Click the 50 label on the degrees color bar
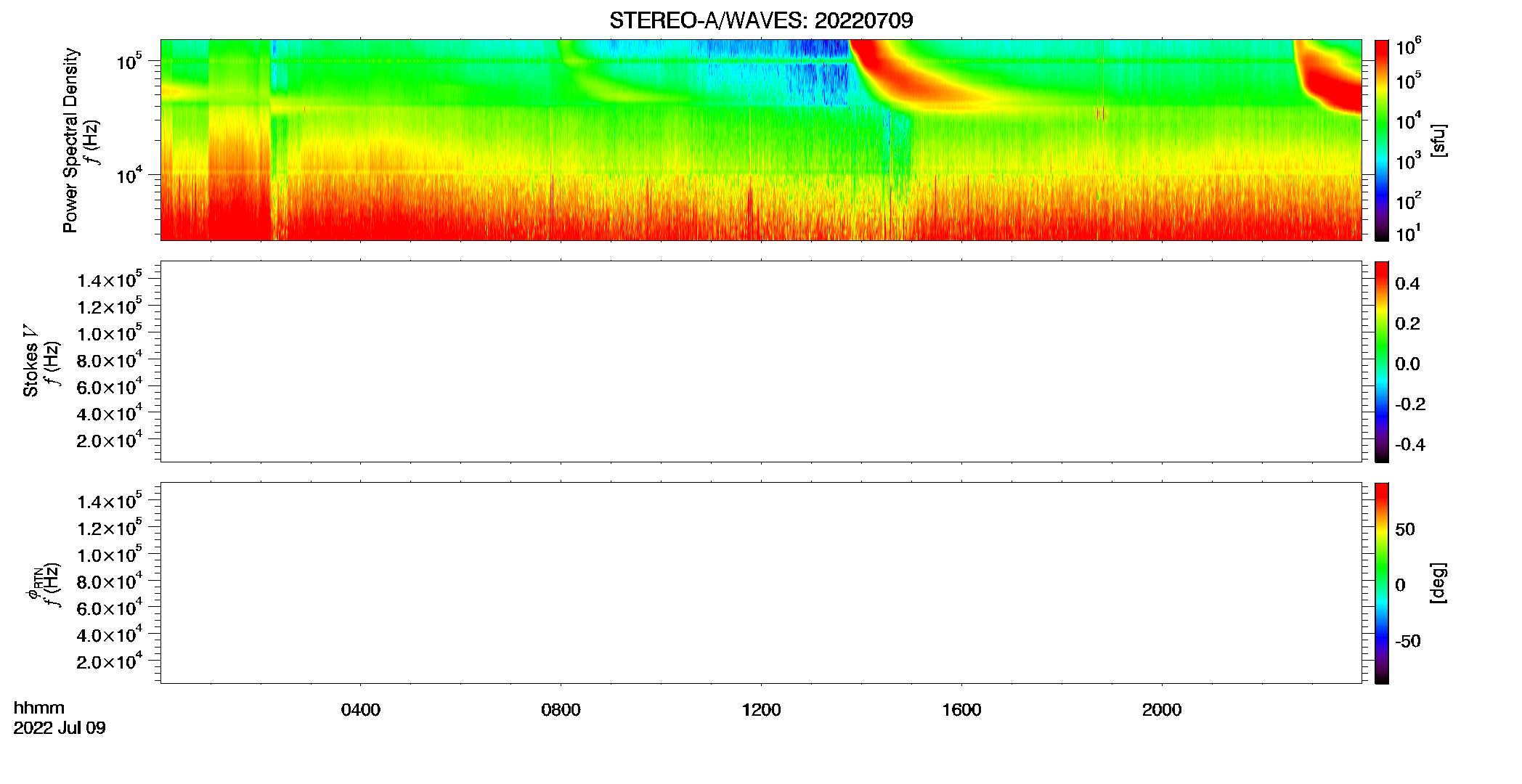 pos(1405,529)
